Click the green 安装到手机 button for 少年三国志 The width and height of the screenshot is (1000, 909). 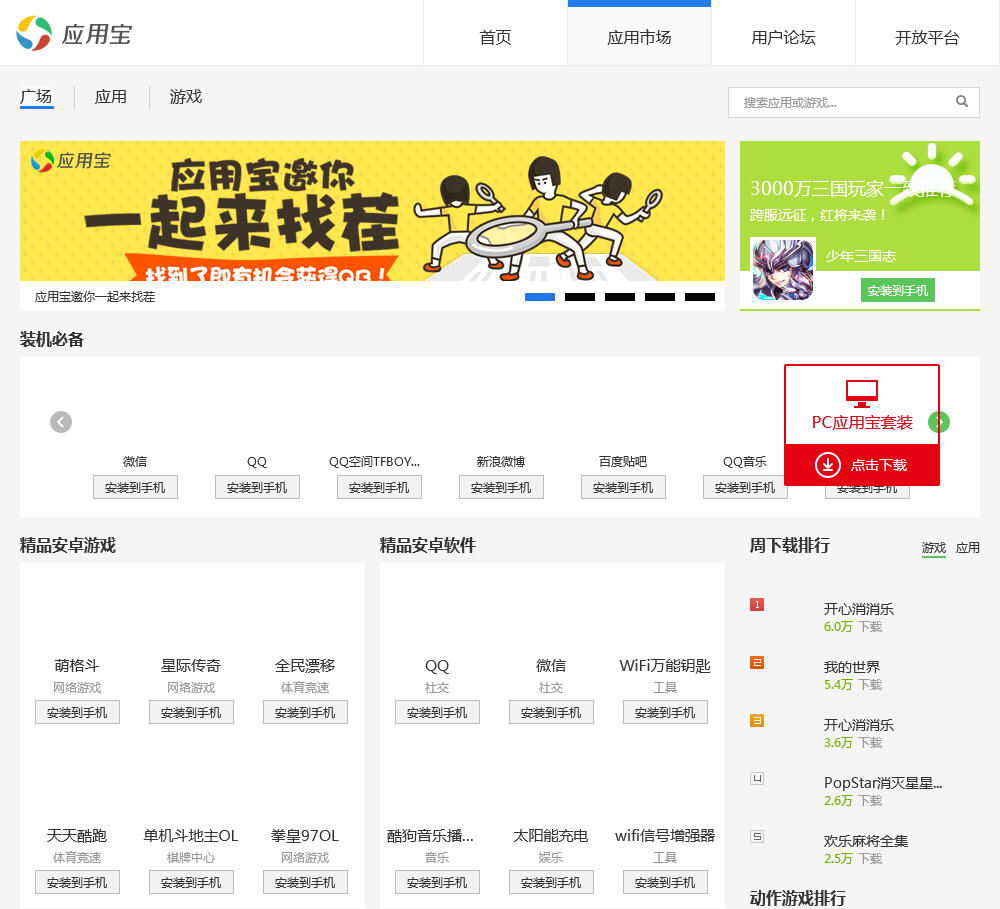897,290
